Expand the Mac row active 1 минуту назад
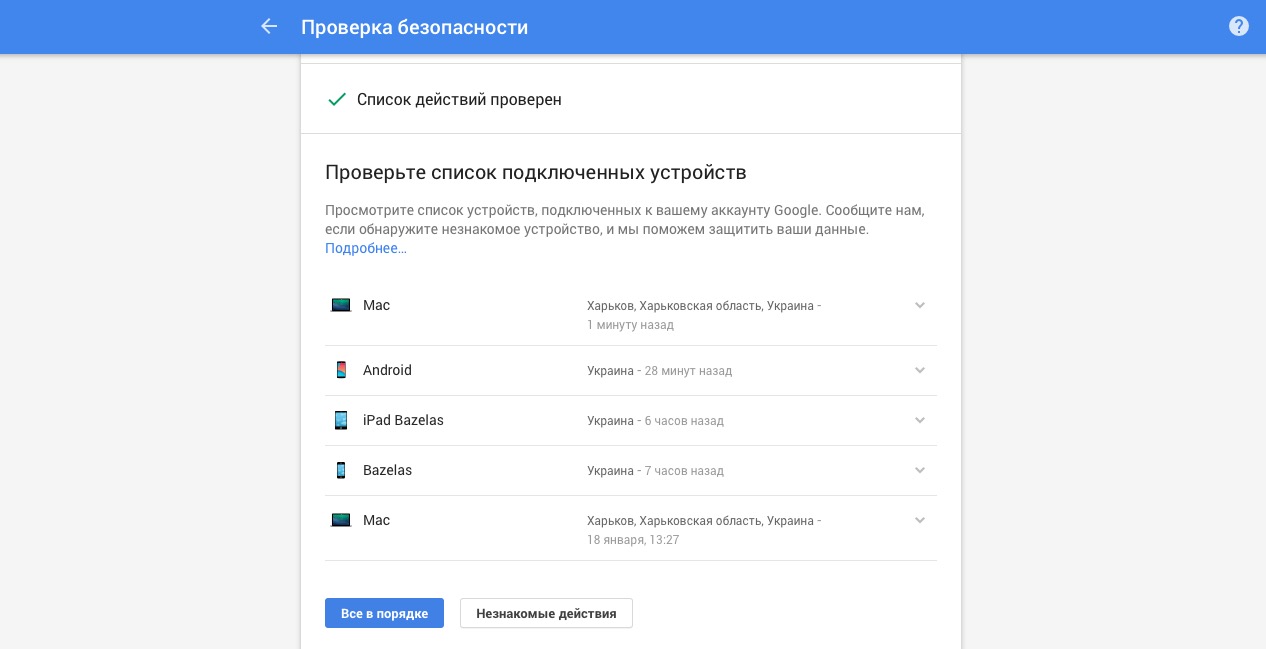The image size is (1266, 649). (920, 305)
